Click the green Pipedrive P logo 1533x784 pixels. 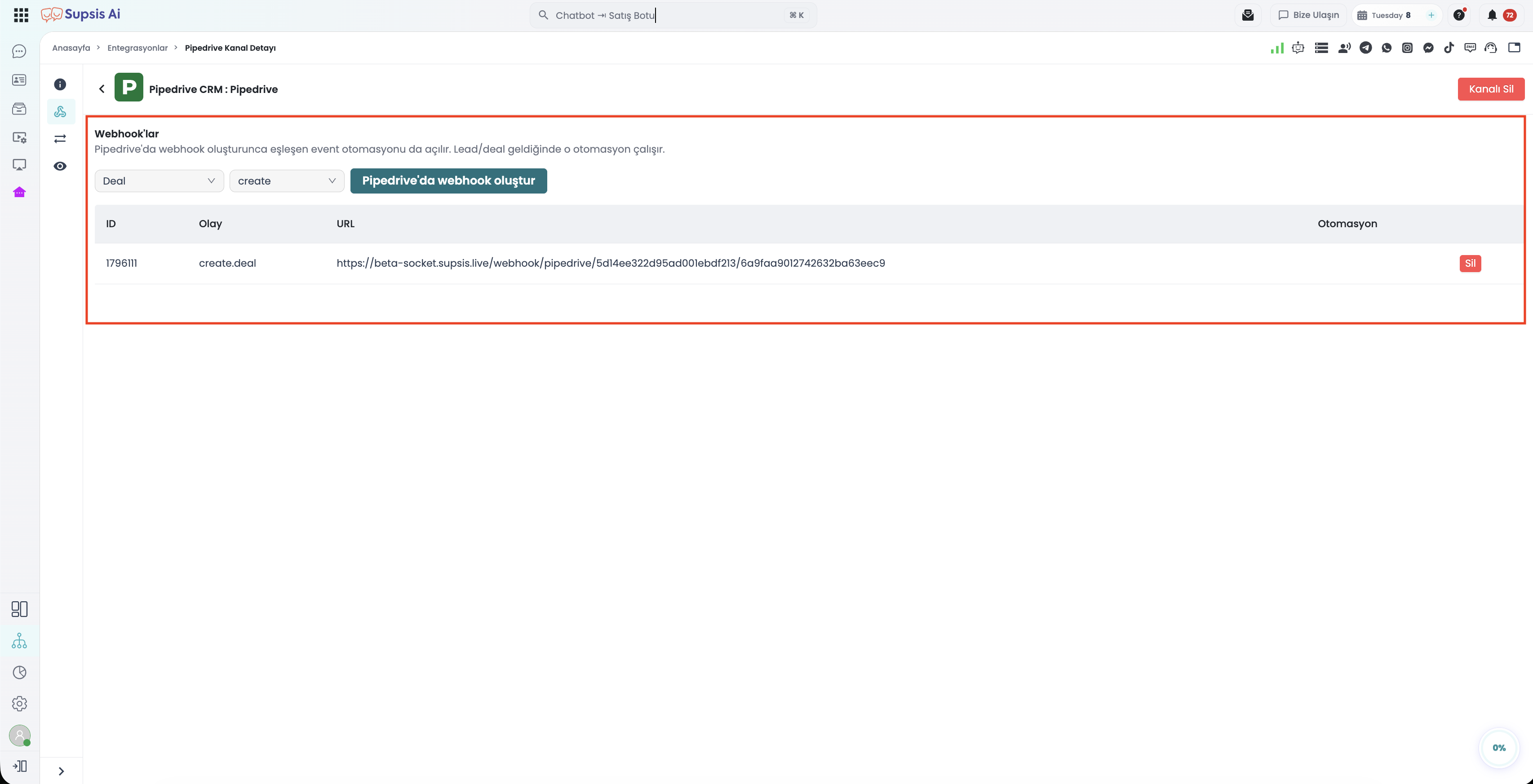point(128,88)
